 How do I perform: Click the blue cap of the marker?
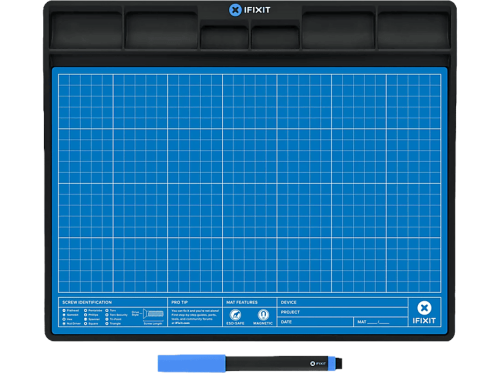tap(192, 363)
